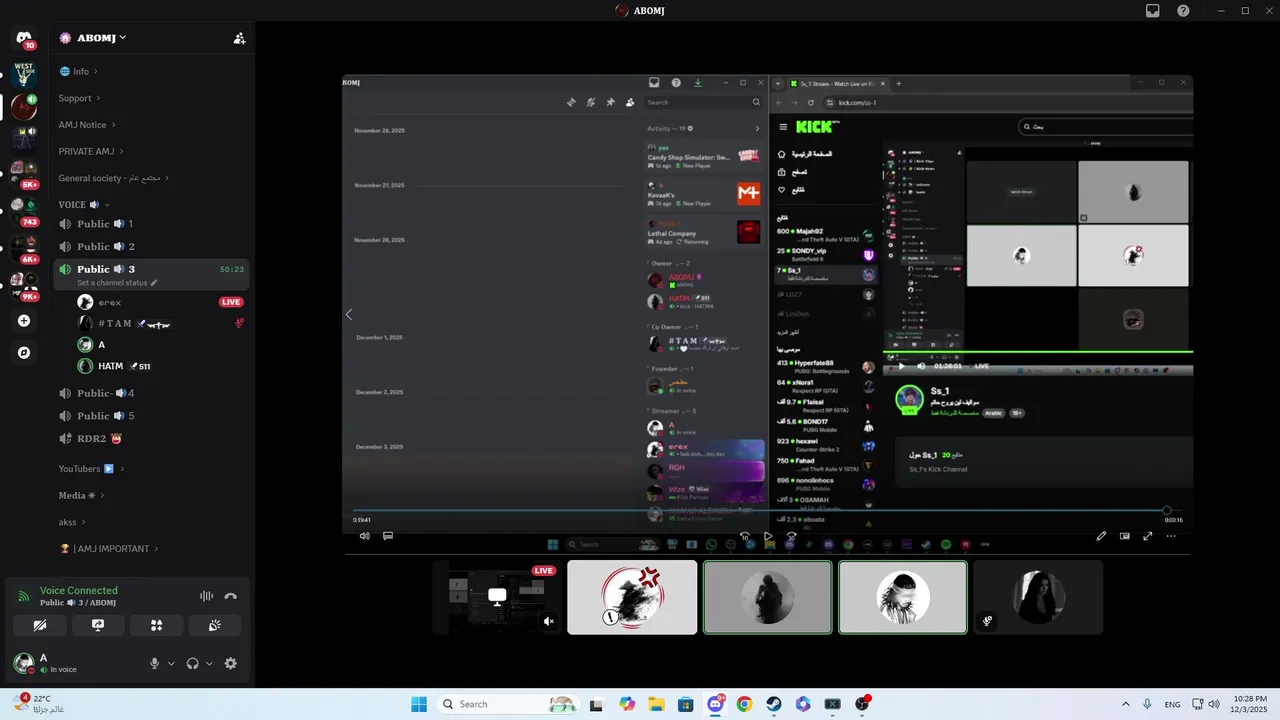The image size is (1280, 720).
Task: Open the Activities shapes button
Action: [x=157, y=625]
